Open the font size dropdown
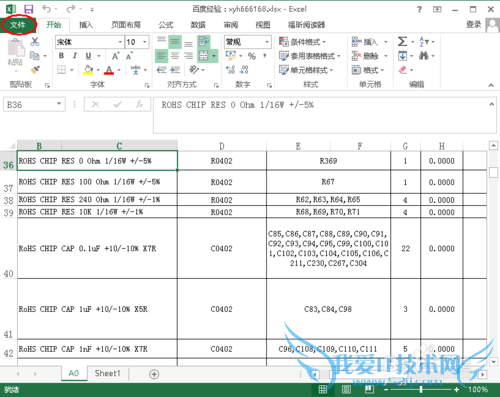The height and width of the screenshot is (397, 500). click(145, 42)
